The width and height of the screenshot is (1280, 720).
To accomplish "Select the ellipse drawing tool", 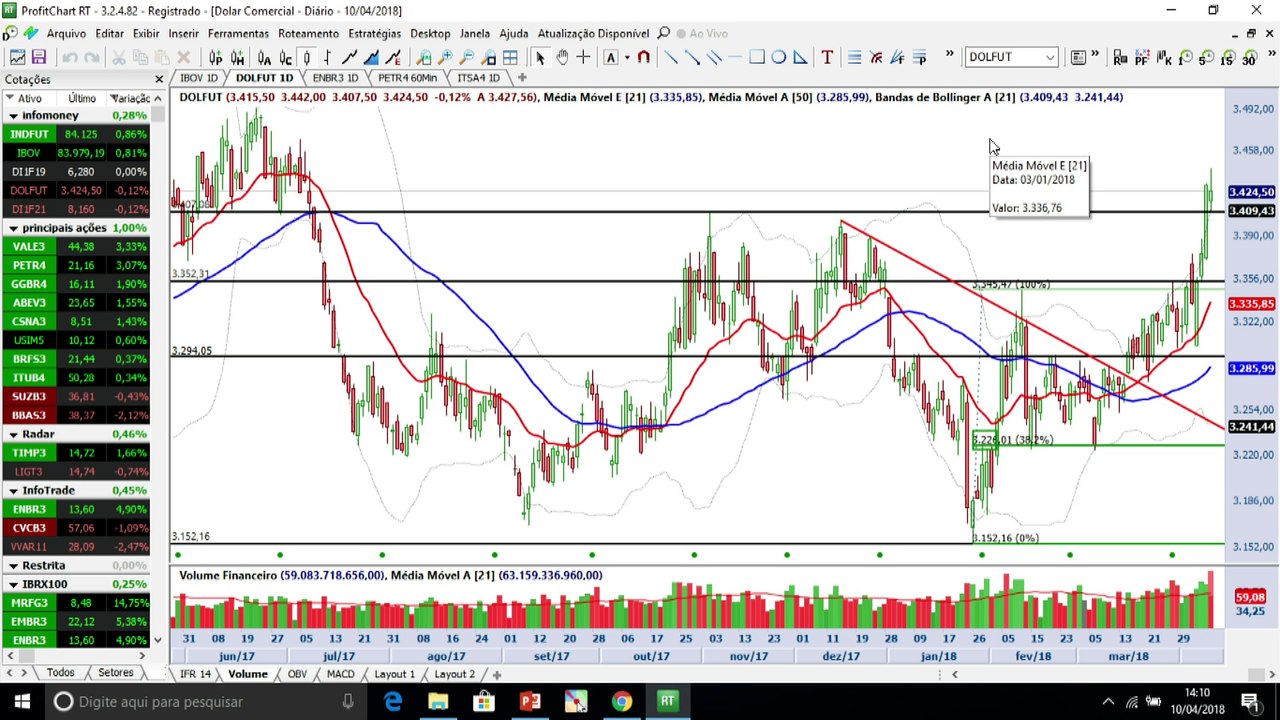I will pyautogui.click(x=778, y=57).
